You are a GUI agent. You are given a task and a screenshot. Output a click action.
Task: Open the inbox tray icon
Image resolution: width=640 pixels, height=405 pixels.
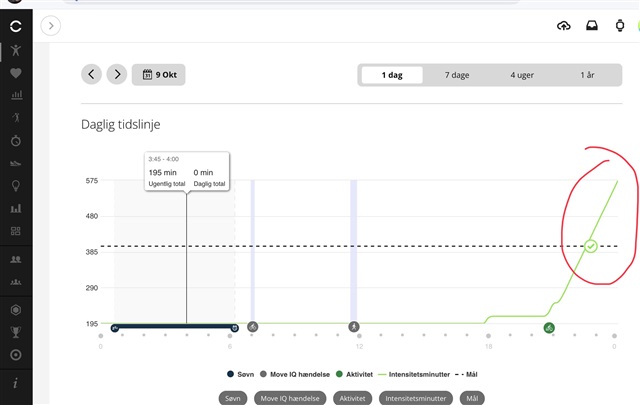pos(591,26)
